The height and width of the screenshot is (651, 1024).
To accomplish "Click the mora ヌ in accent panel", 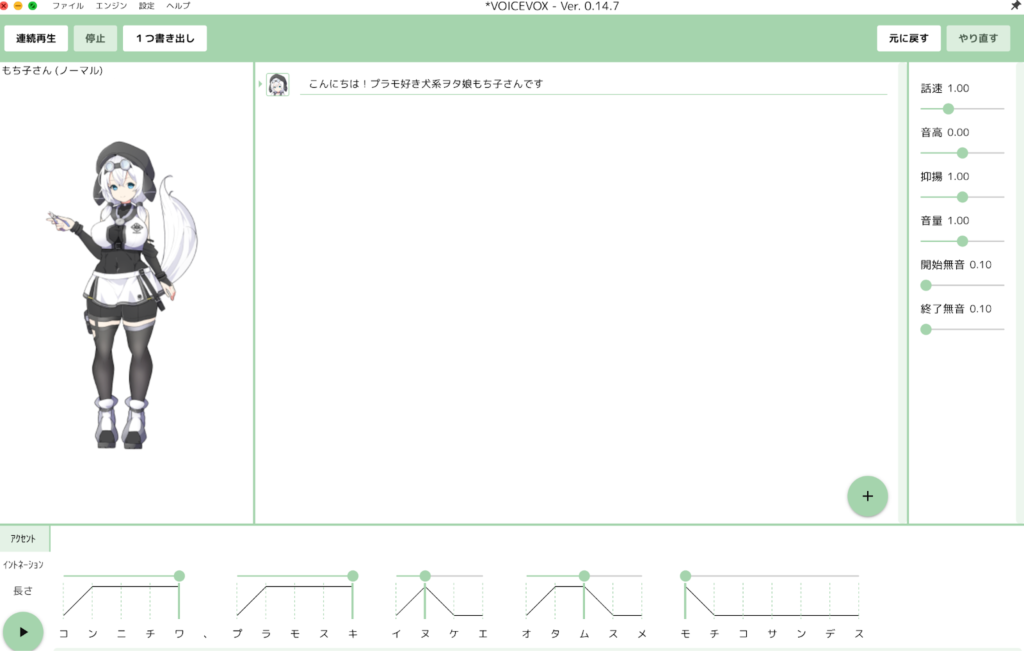I will (x=425, y=633).
